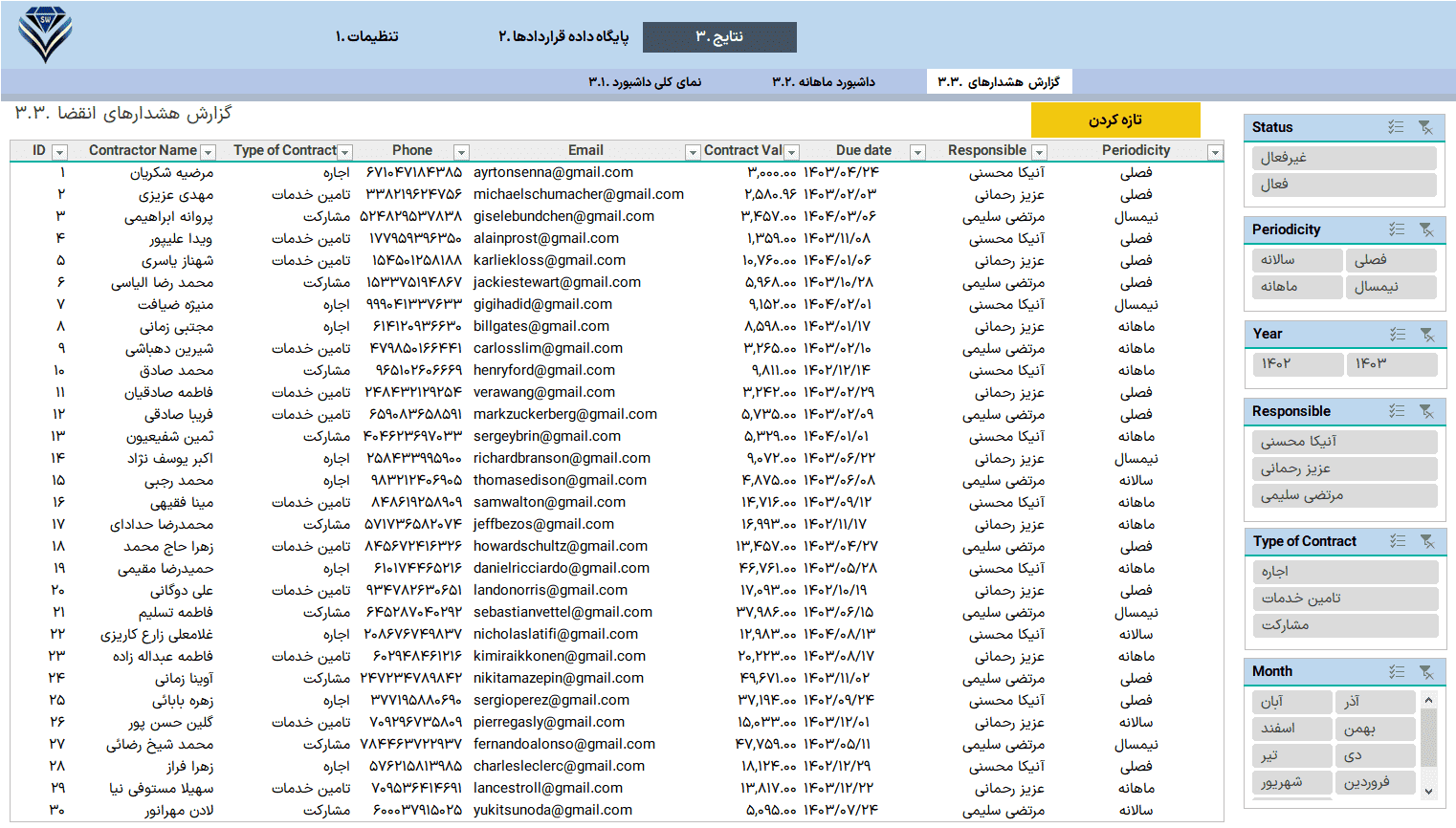Toggle multi-select in Type of Contract slicer
1456x828 pixels.
1399,541
